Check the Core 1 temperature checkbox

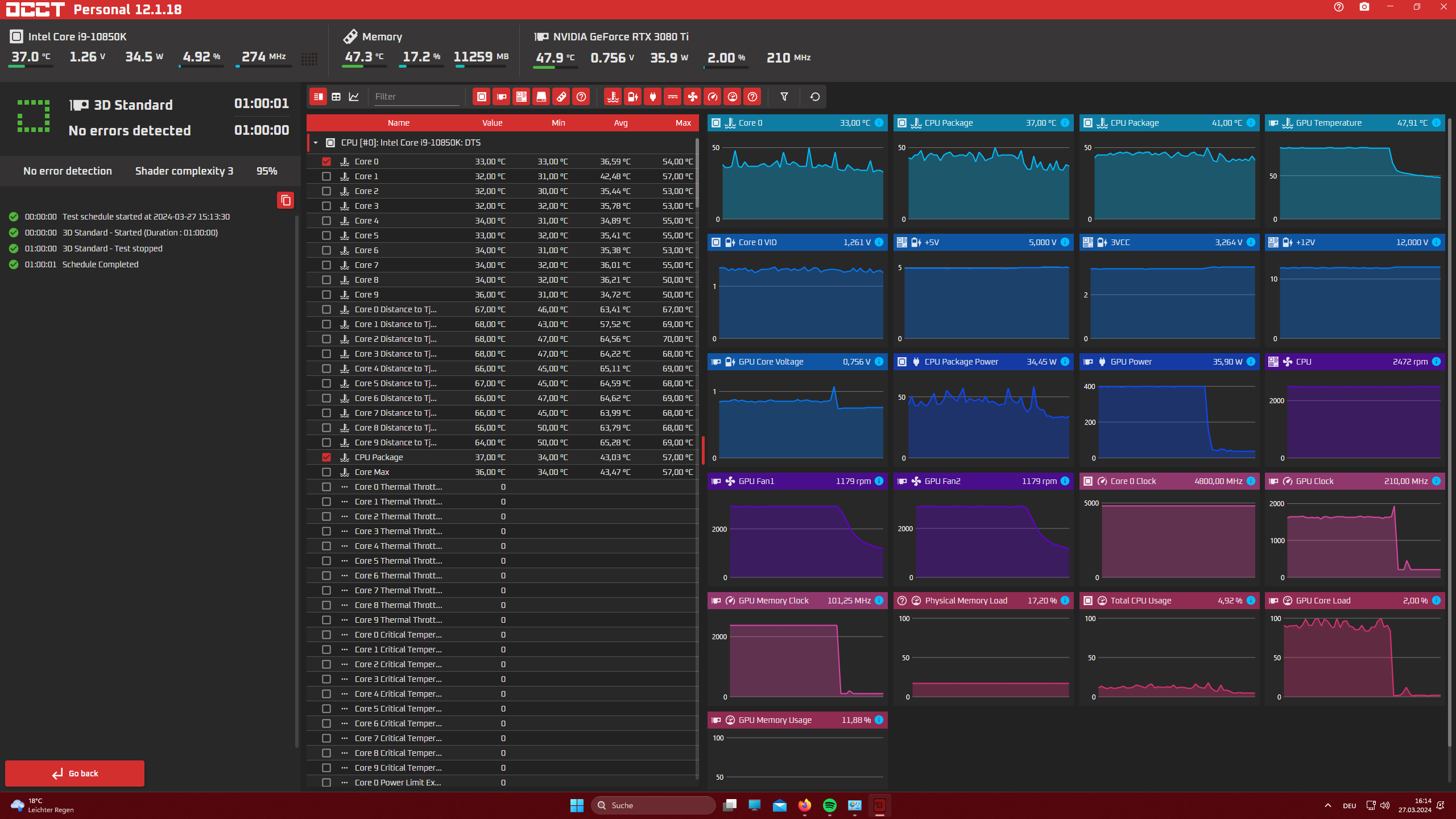(326, 176)
